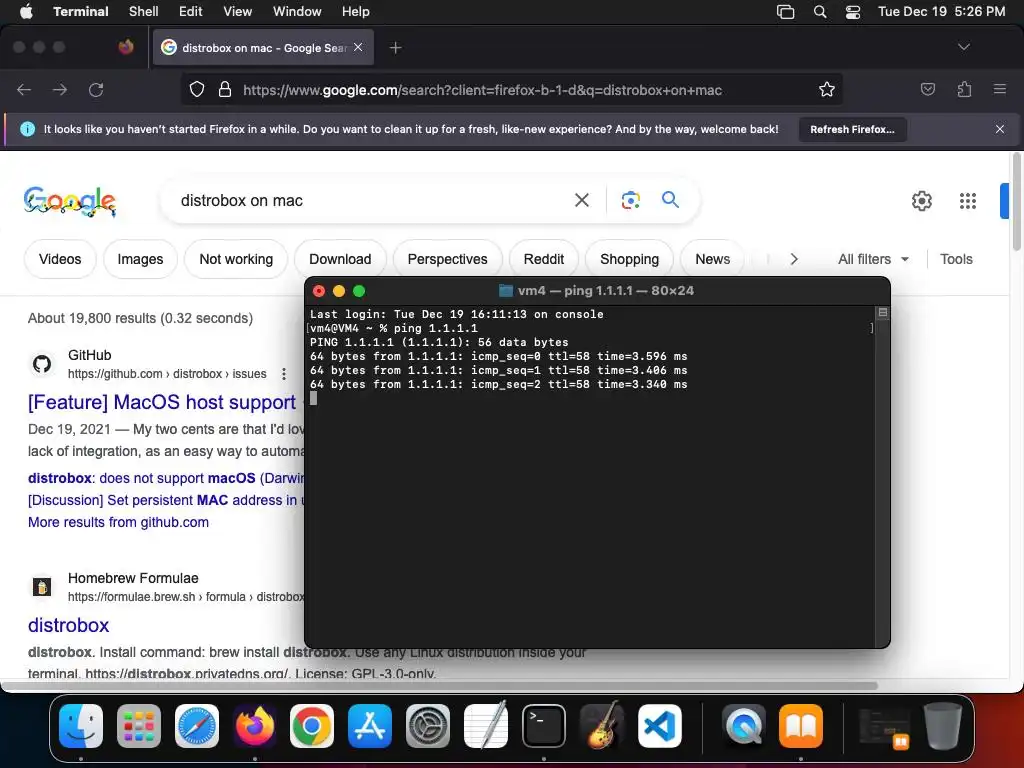
Task: Click the Refresh Firefox button
Action: pos(852,129)
